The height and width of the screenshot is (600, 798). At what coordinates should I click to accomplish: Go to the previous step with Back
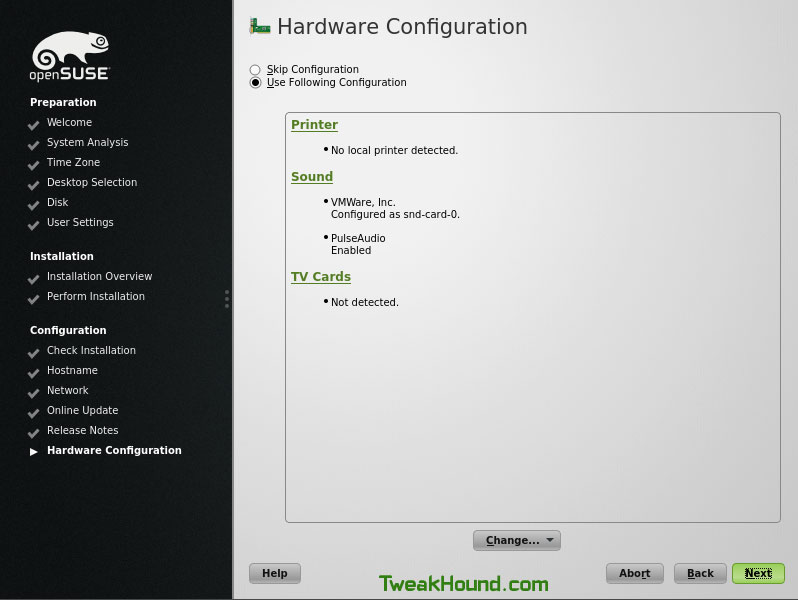pyautogui.click(x=700, y=573)
